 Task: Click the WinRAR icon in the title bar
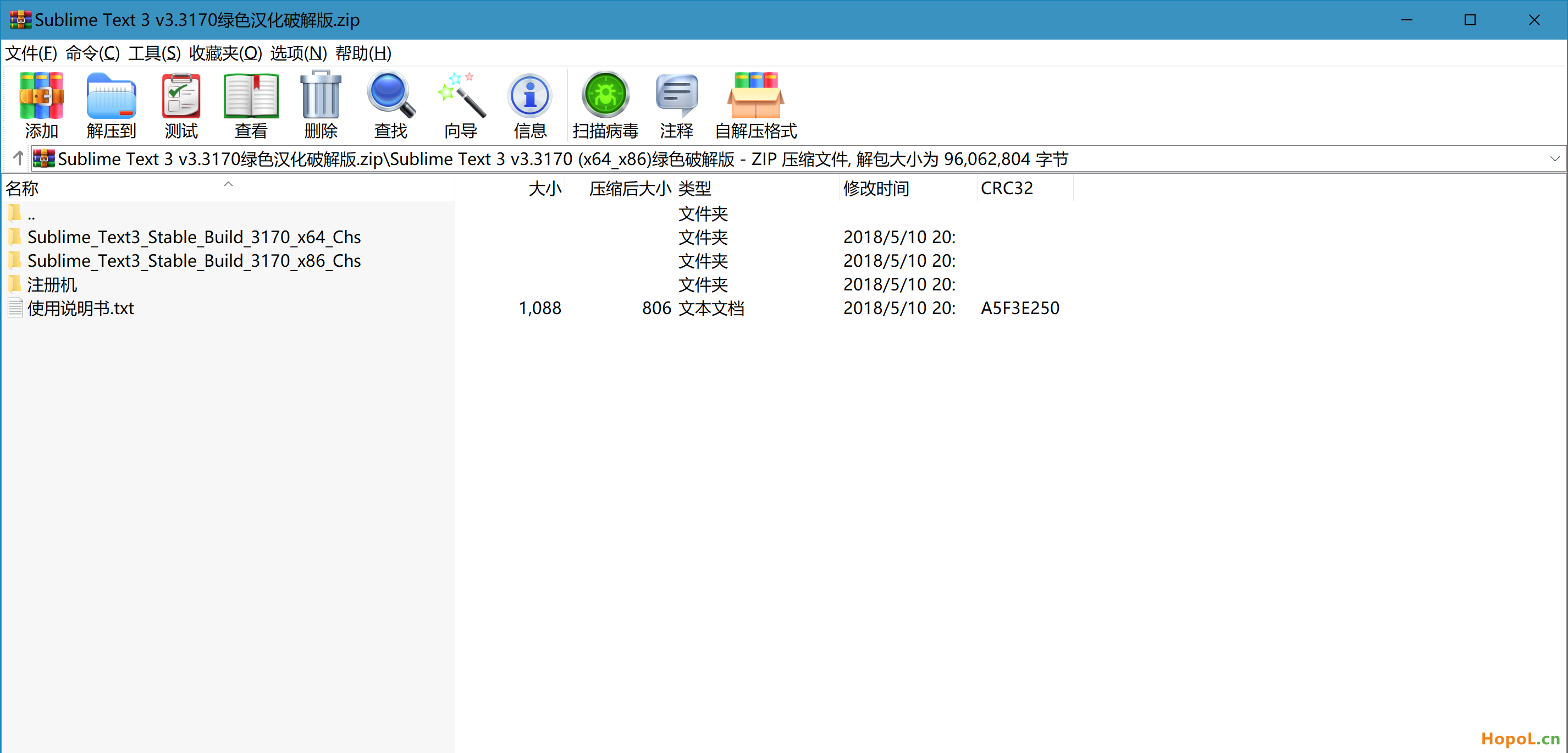tap(20, 19)
